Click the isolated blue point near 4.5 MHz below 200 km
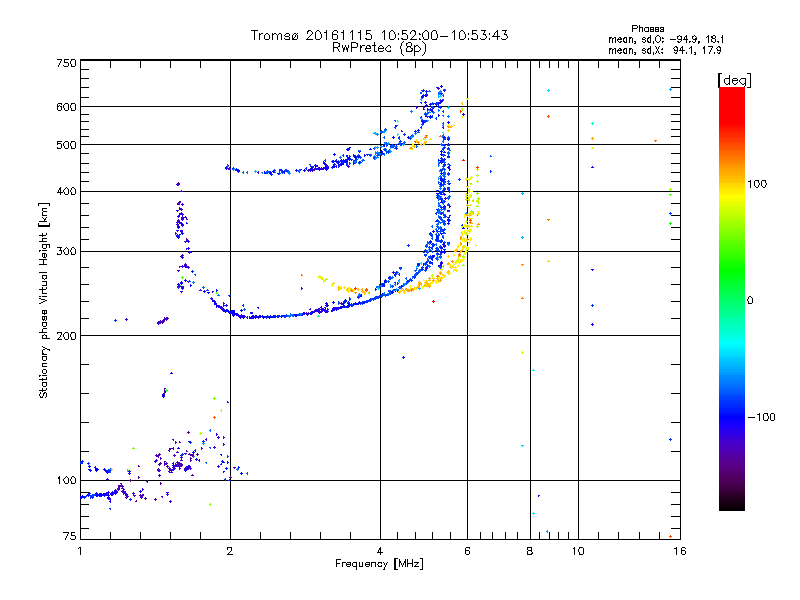Viewport: 800px width, 600px height. point(404,357)
